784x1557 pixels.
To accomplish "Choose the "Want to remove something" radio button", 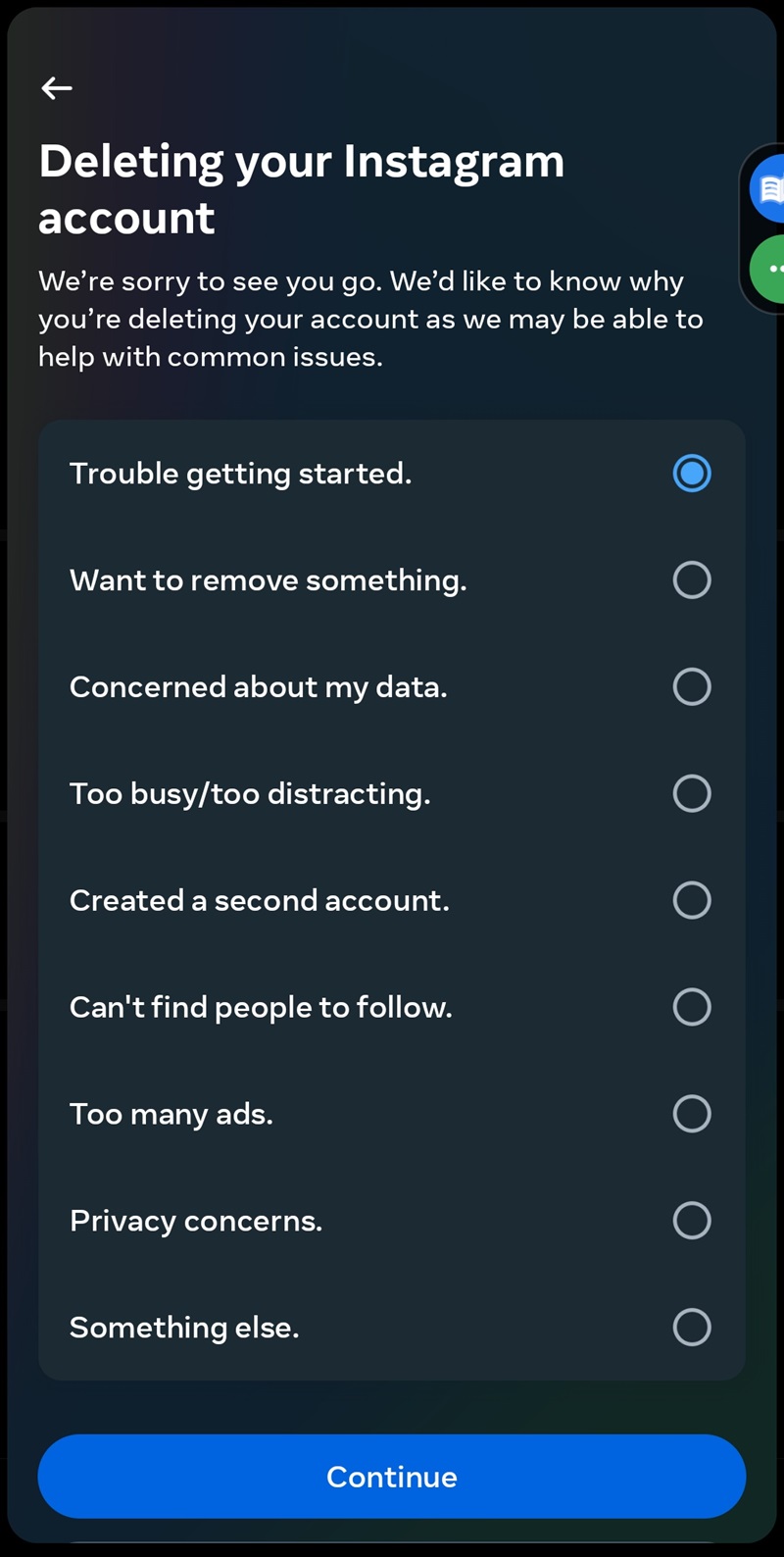I will click(x=691, y=580).
